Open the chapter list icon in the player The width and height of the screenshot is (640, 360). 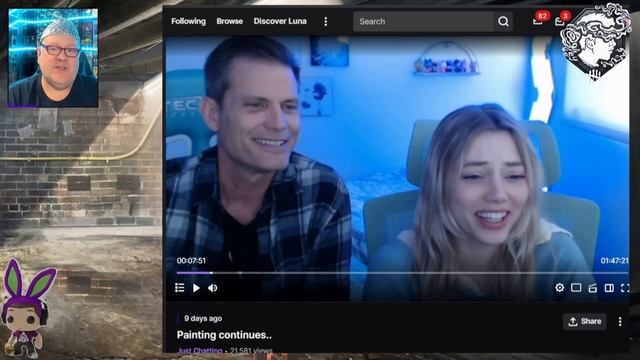[180, 288]
